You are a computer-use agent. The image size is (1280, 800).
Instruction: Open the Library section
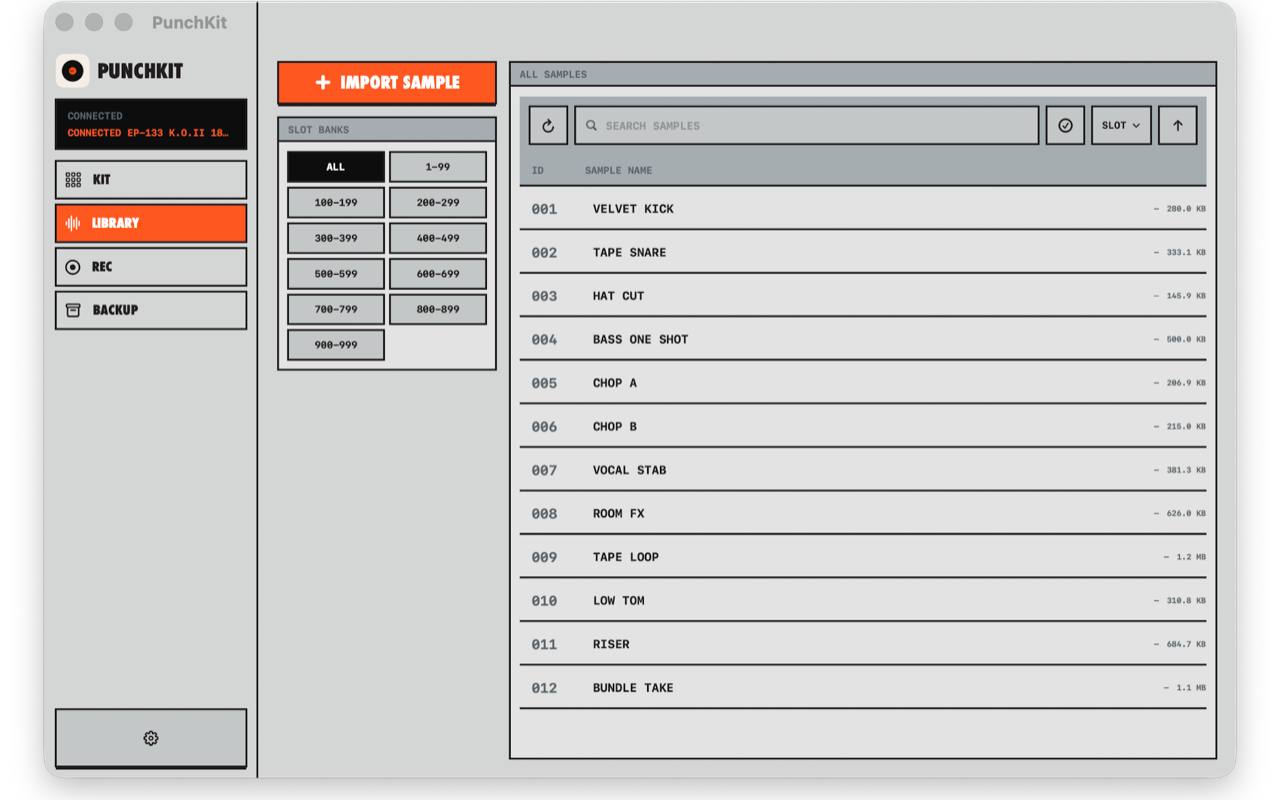pos(151,223)
